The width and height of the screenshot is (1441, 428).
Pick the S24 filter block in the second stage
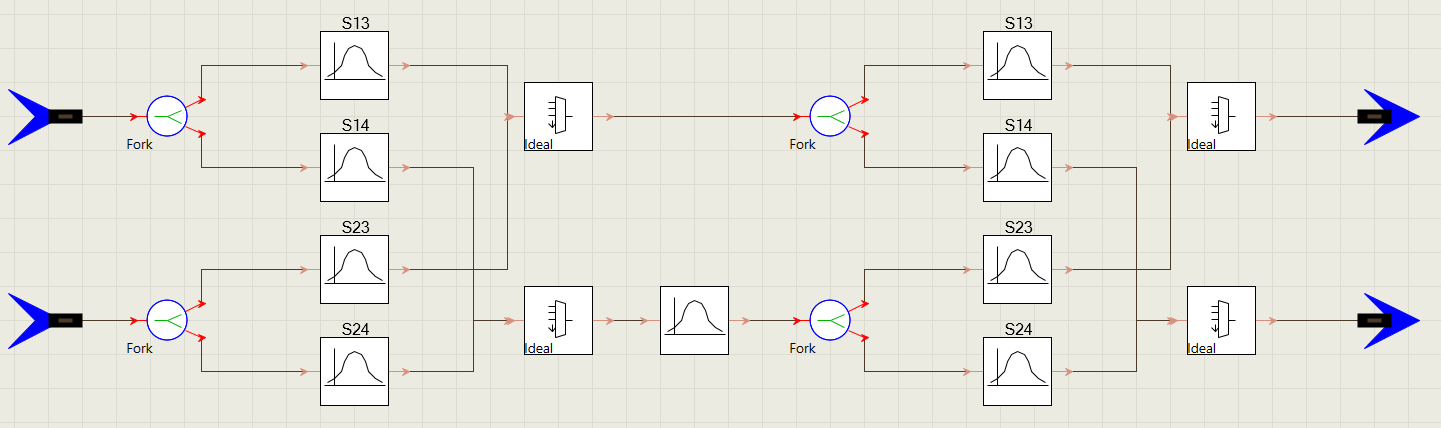(x=1017, y=372)
